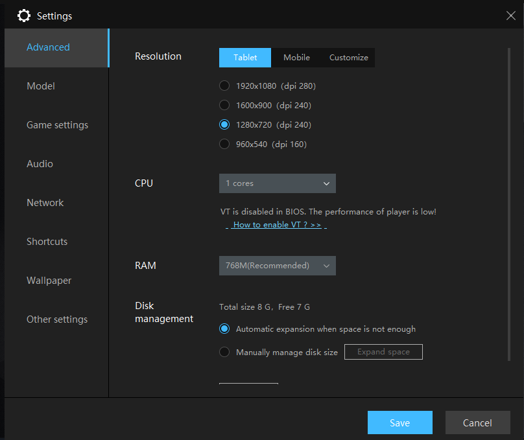
Task: Click the How to enable VT link
Action: 277,225
